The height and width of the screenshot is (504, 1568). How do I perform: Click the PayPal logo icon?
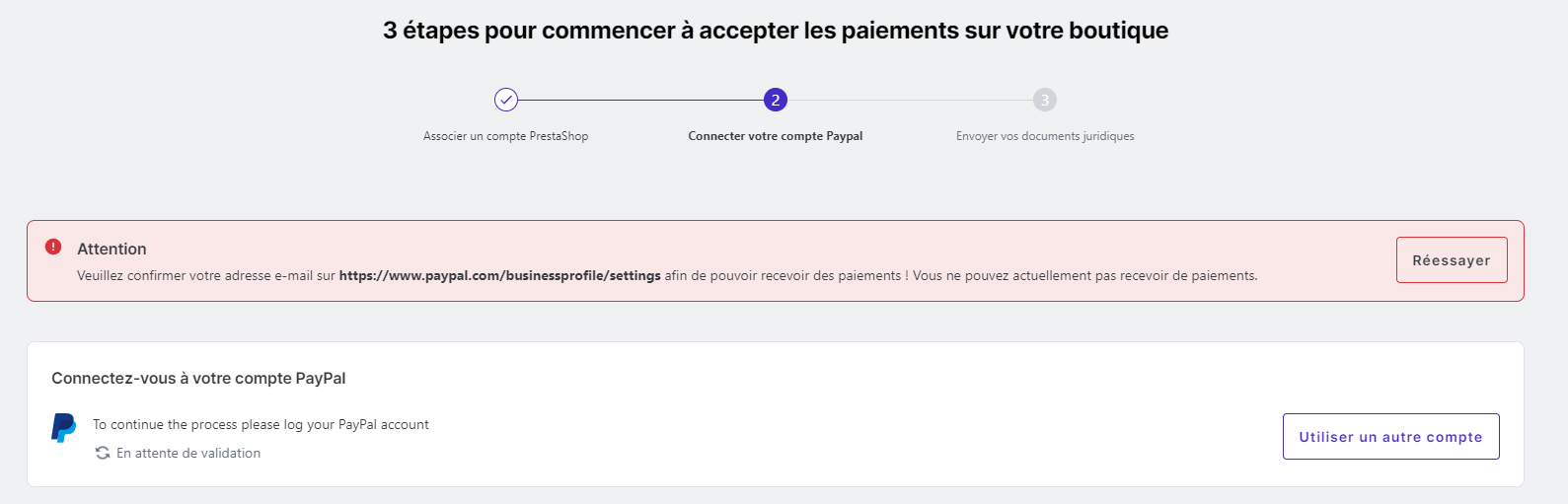click(x=64, y=428)
